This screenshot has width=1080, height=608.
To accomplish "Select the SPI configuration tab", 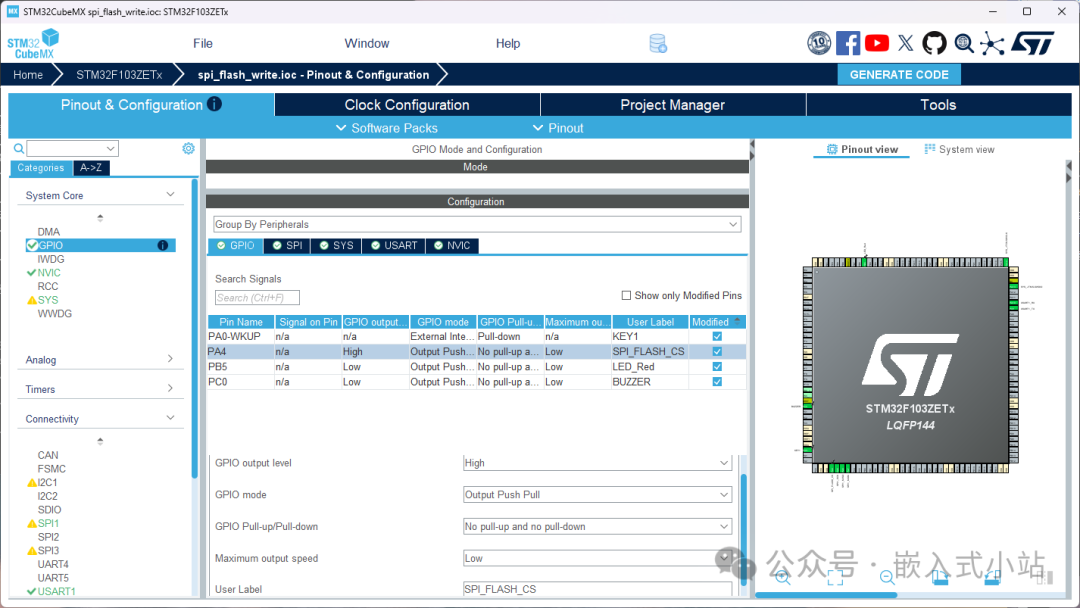I will click(287, 246).
